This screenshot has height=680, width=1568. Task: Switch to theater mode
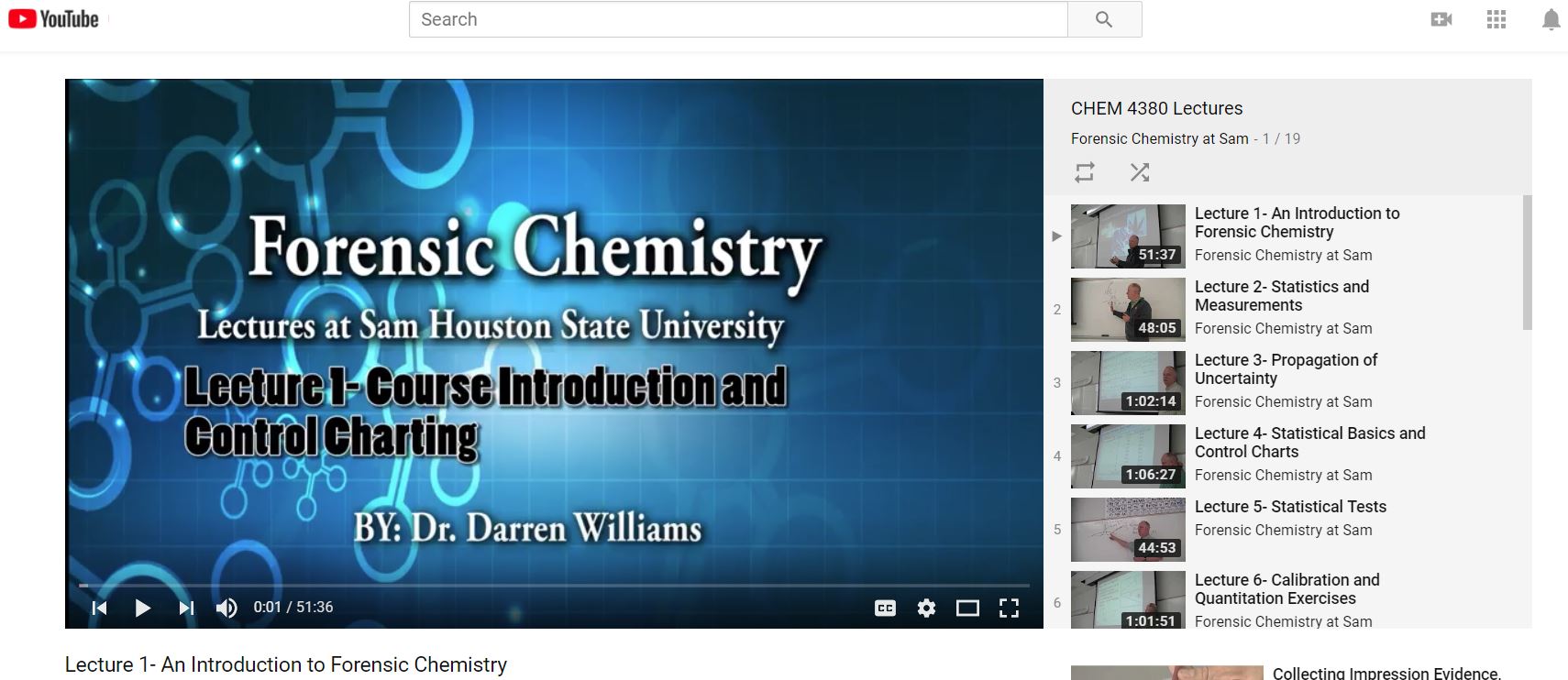(x=967, y=608)
